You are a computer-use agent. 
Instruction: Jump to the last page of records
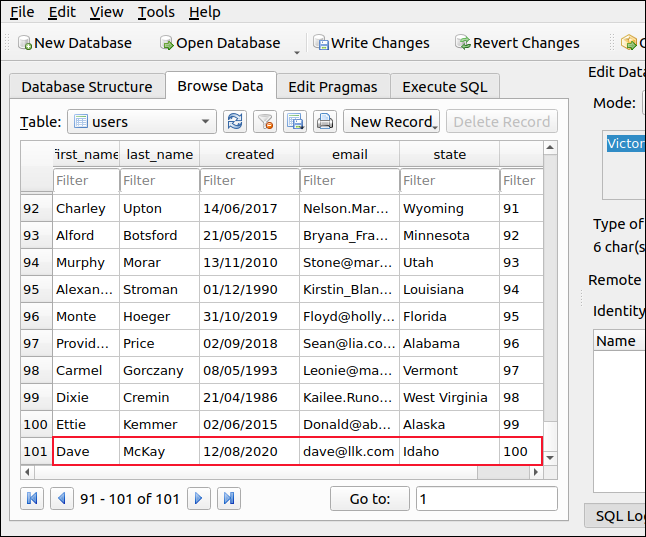click(228, 498)
